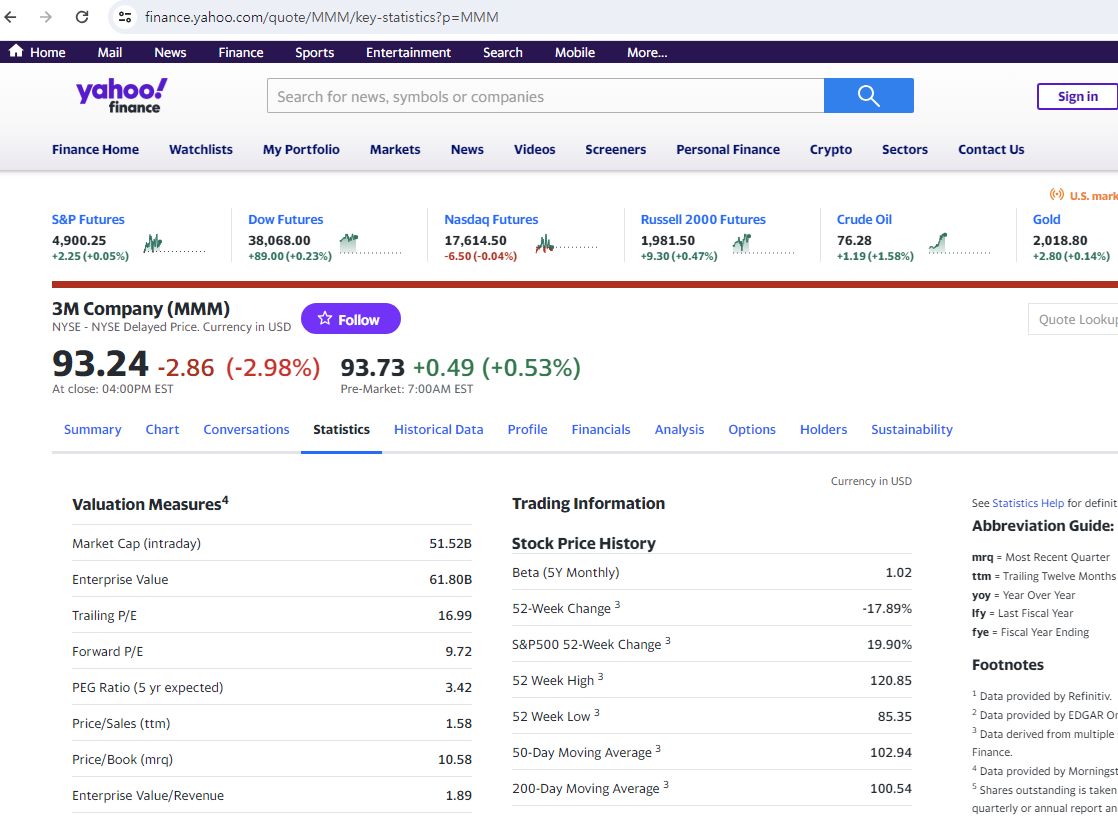The image size is (1118, 817).
Task: Open Mobile in the top Yahoo bar
Action: tap(575, 52)
